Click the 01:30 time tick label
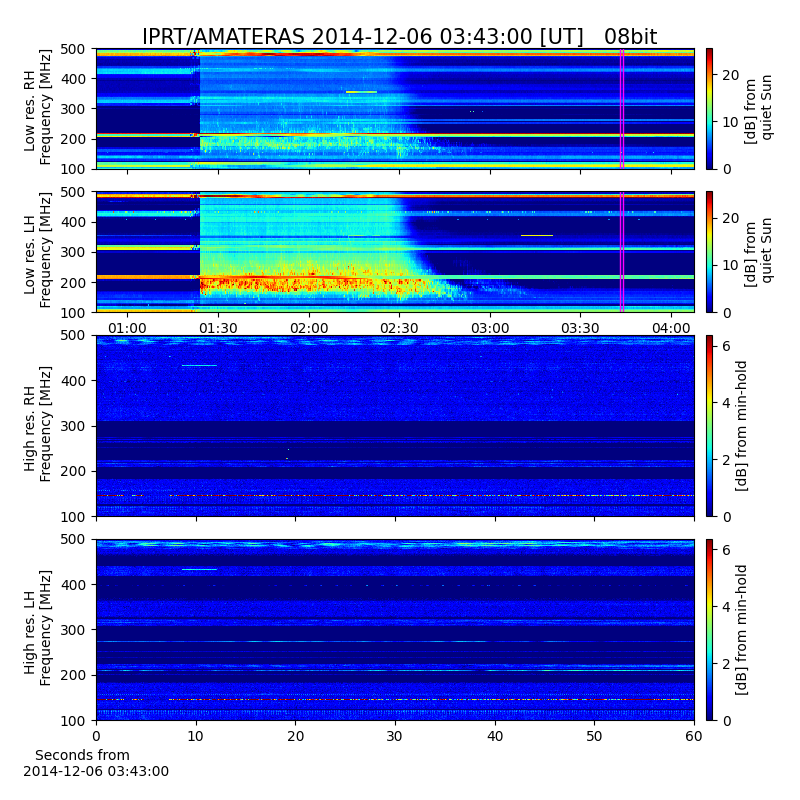 click(218, 328)
